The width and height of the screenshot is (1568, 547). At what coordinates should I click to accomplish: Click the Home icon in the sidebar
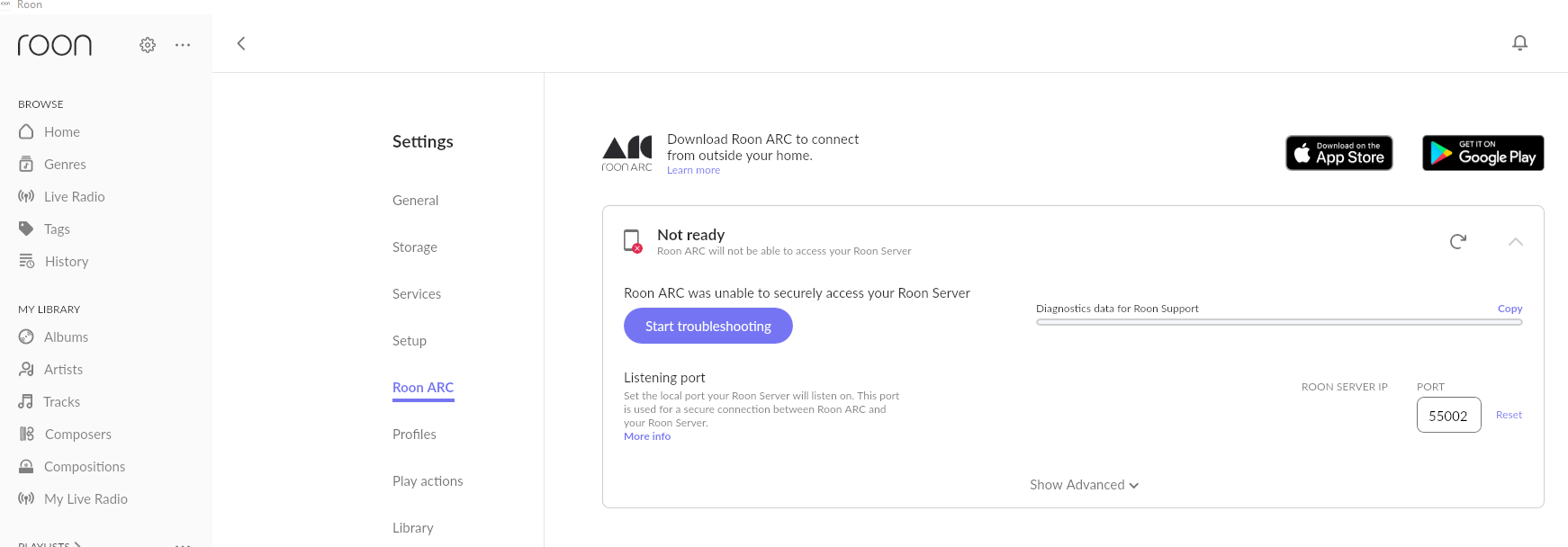click(x=27, y=131)
